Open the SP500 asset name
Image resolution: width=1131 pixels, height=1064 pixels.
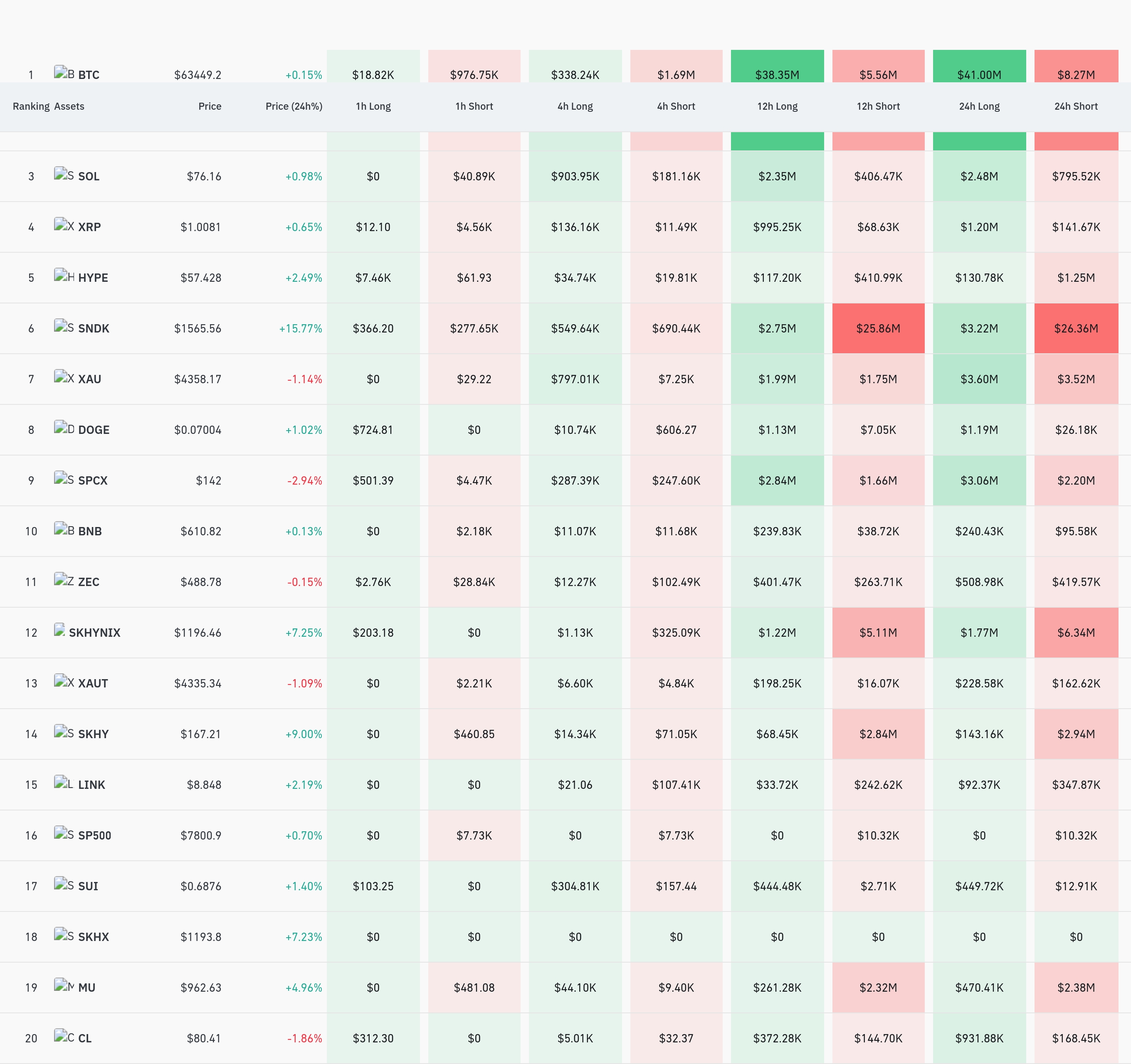click(x=94, y=835)
